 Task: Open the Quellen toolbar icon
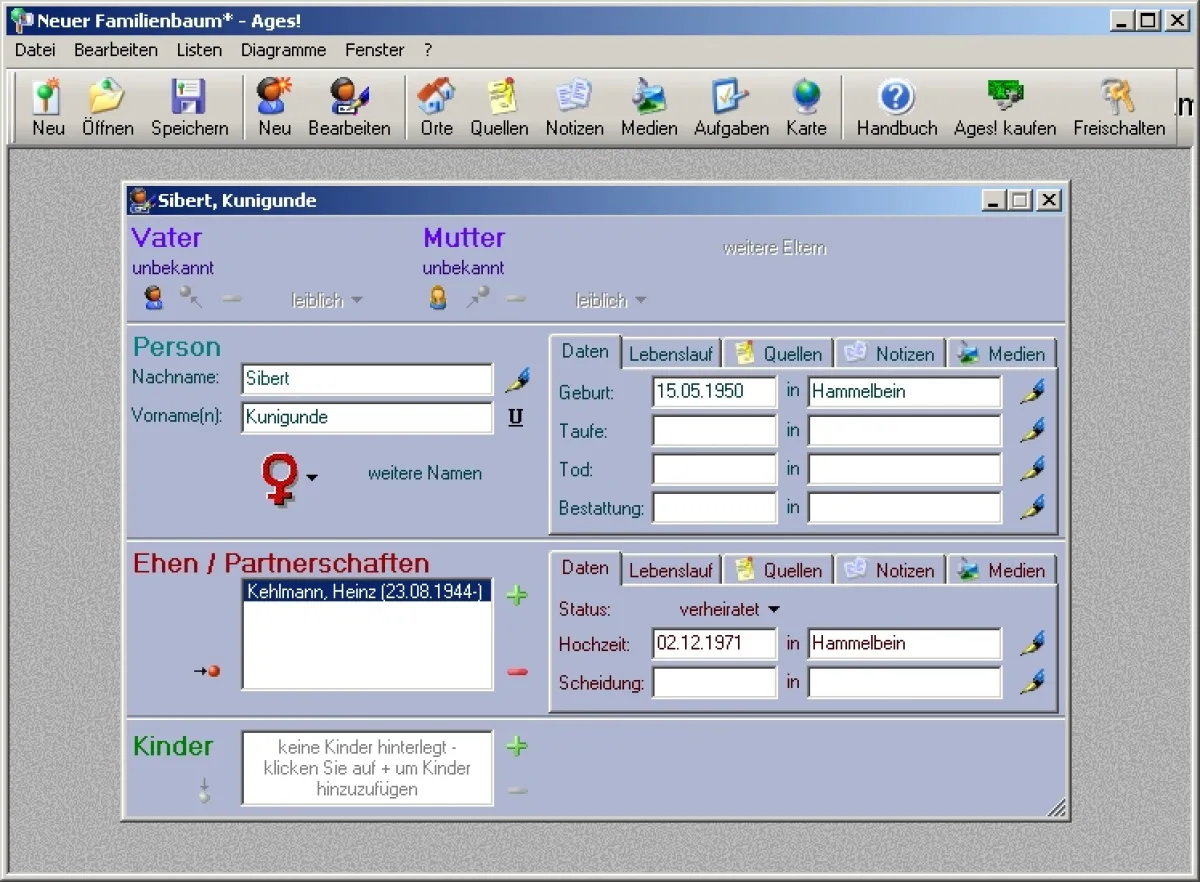coord(499,97)
